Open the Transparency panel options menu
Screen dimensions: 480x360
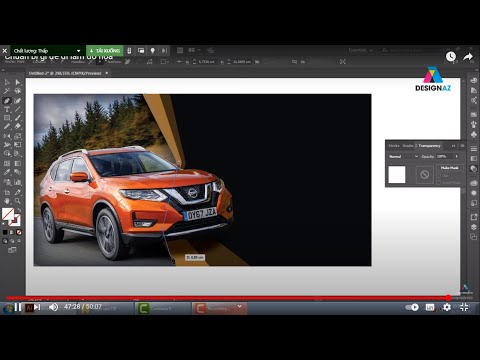pyautogui.click(x=462, y=146)
